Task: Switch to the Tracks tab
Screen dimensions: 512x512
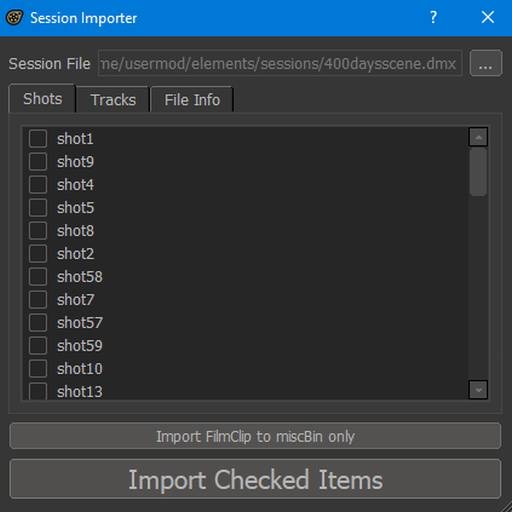Action: [113, 100]
